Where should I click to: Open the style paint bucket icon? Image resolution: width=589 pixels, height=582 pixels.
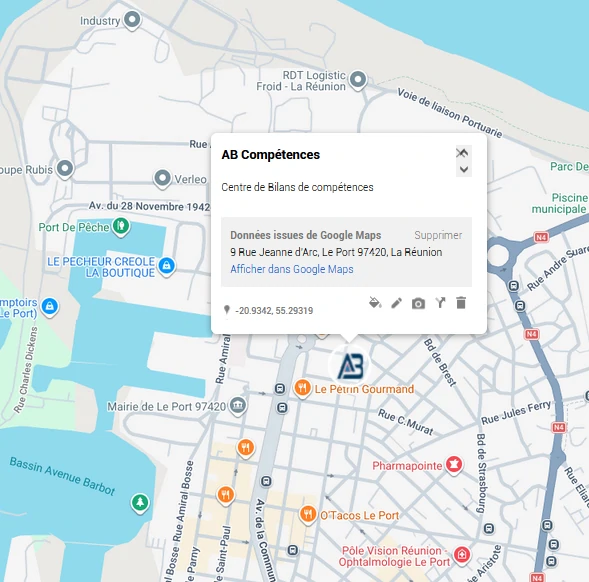(375, 303)
